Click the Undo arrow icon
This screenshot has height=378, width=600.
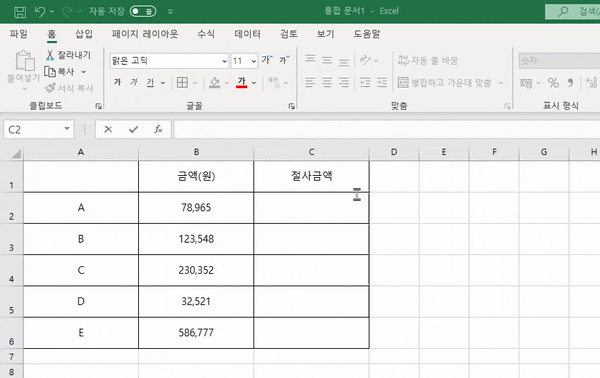click(x=40, y=11)
